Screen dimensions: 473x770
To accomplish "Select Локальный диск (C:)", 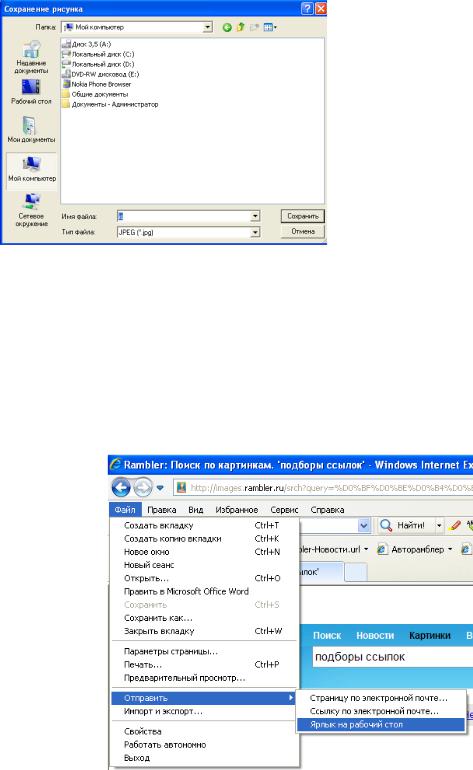I will click(x=98, y=54).
